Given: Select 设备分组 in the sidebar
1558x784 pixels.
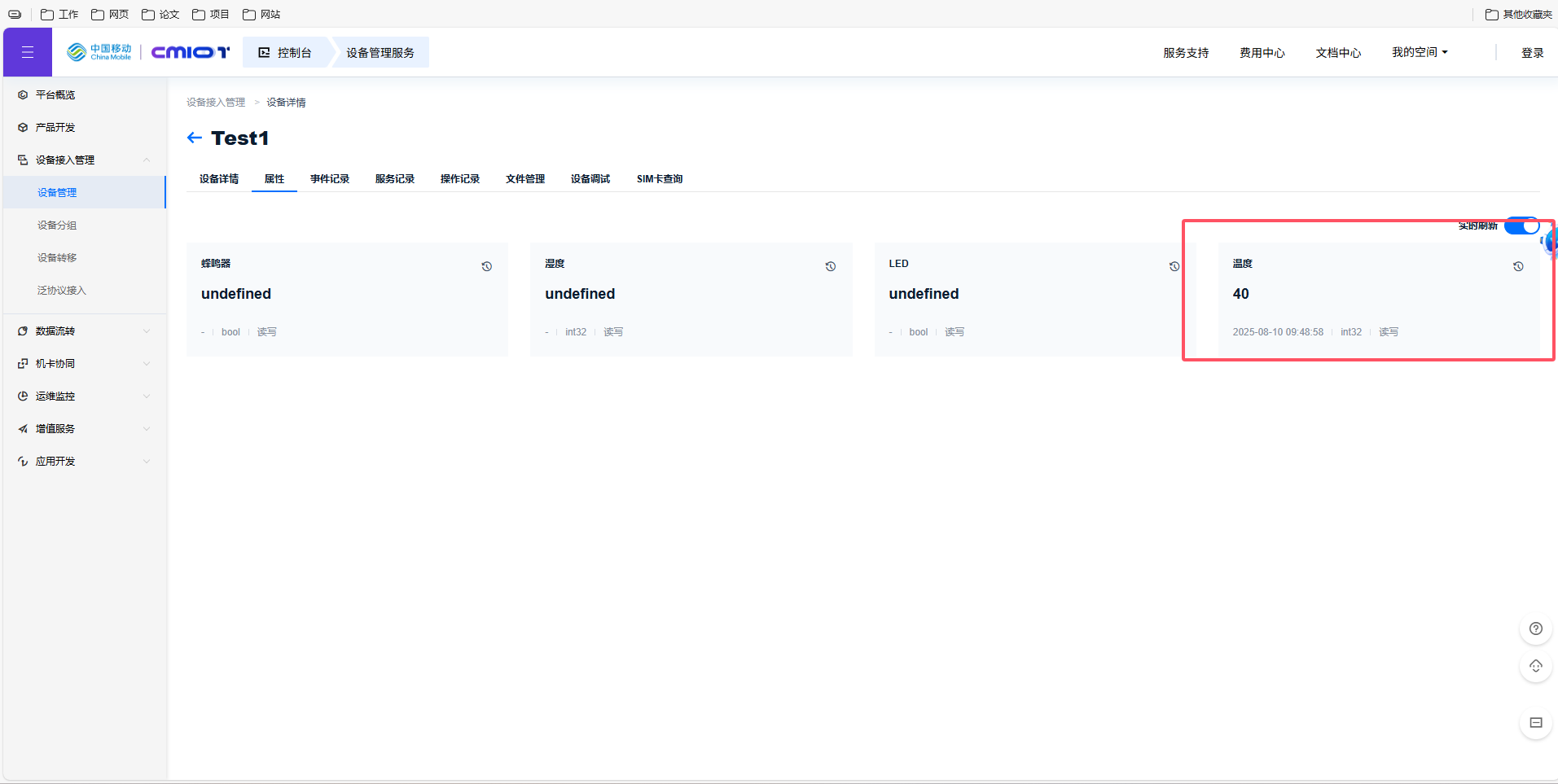Looking at the screenshot, I should (x=57, y=226).
